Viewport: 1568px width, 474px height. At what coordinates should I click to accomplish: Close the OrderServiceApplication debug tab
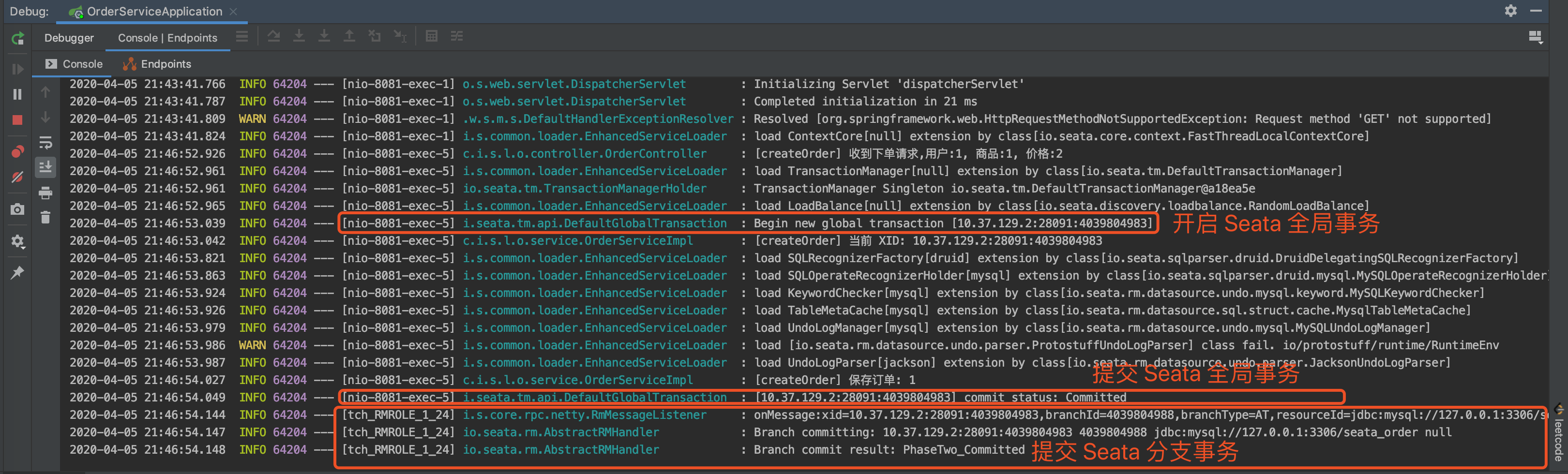[234, 12]
